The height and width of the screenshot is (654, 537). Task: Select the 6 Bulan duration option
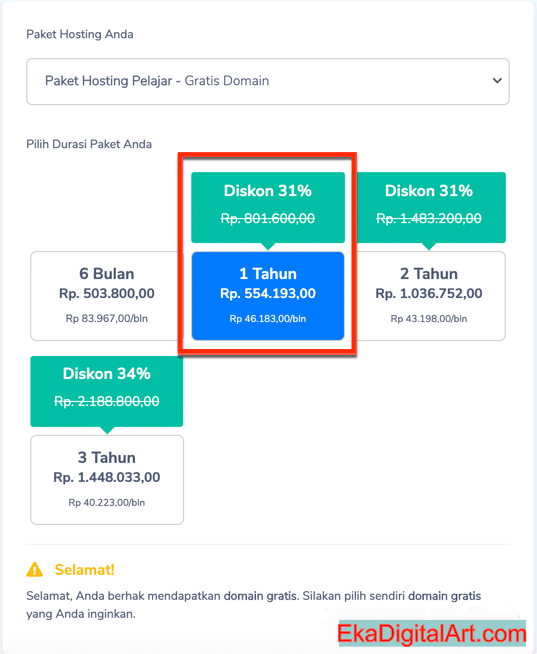(106, 296)
